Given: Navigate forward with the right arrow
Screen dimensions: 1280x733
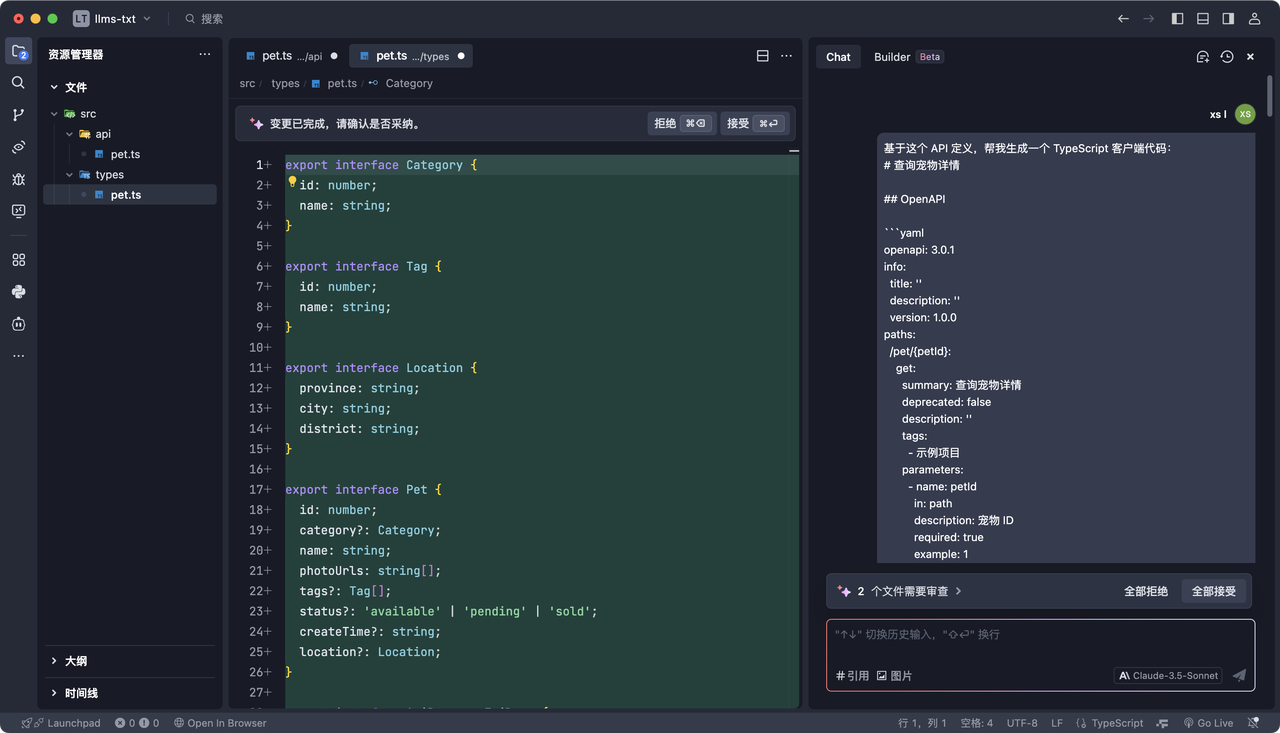Looking at the screenshot, I should pos(1149,18).
